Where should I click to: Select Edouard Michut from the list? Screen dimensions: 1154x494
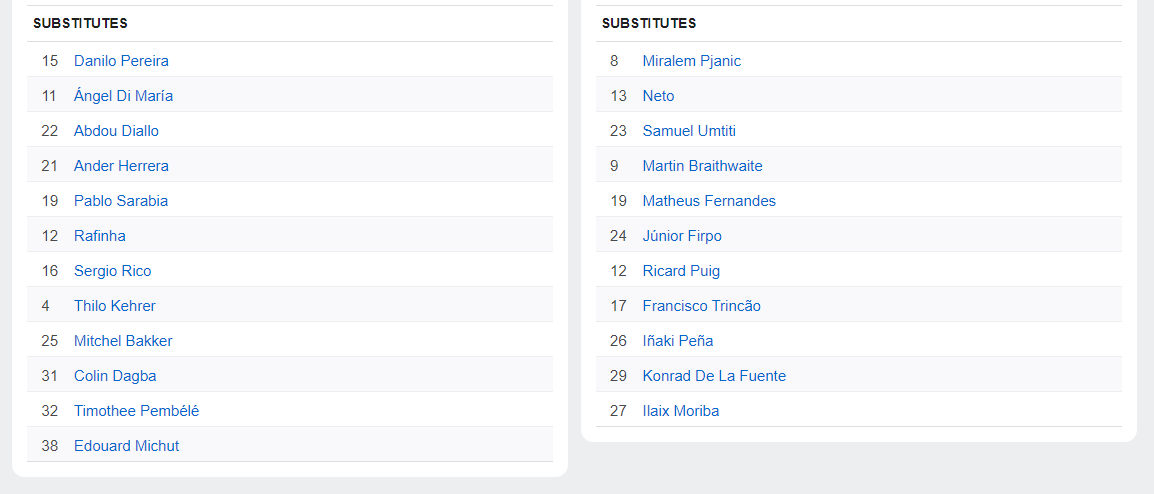point(126,446)
